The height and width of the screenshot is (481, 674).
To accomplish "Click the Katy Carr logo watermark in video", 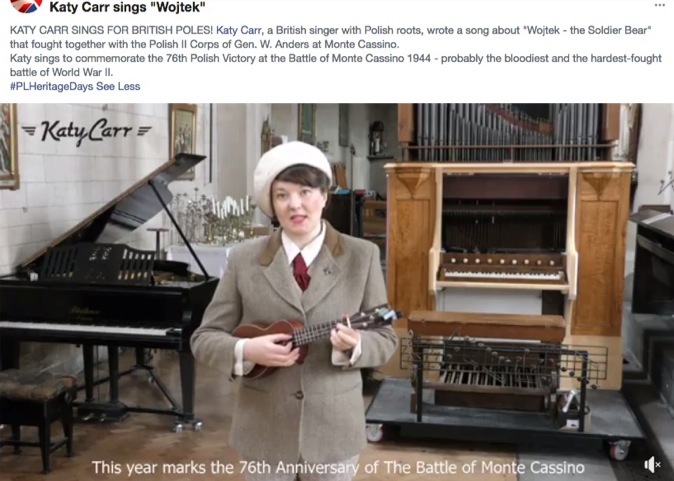I will click(x=86, y=131).
